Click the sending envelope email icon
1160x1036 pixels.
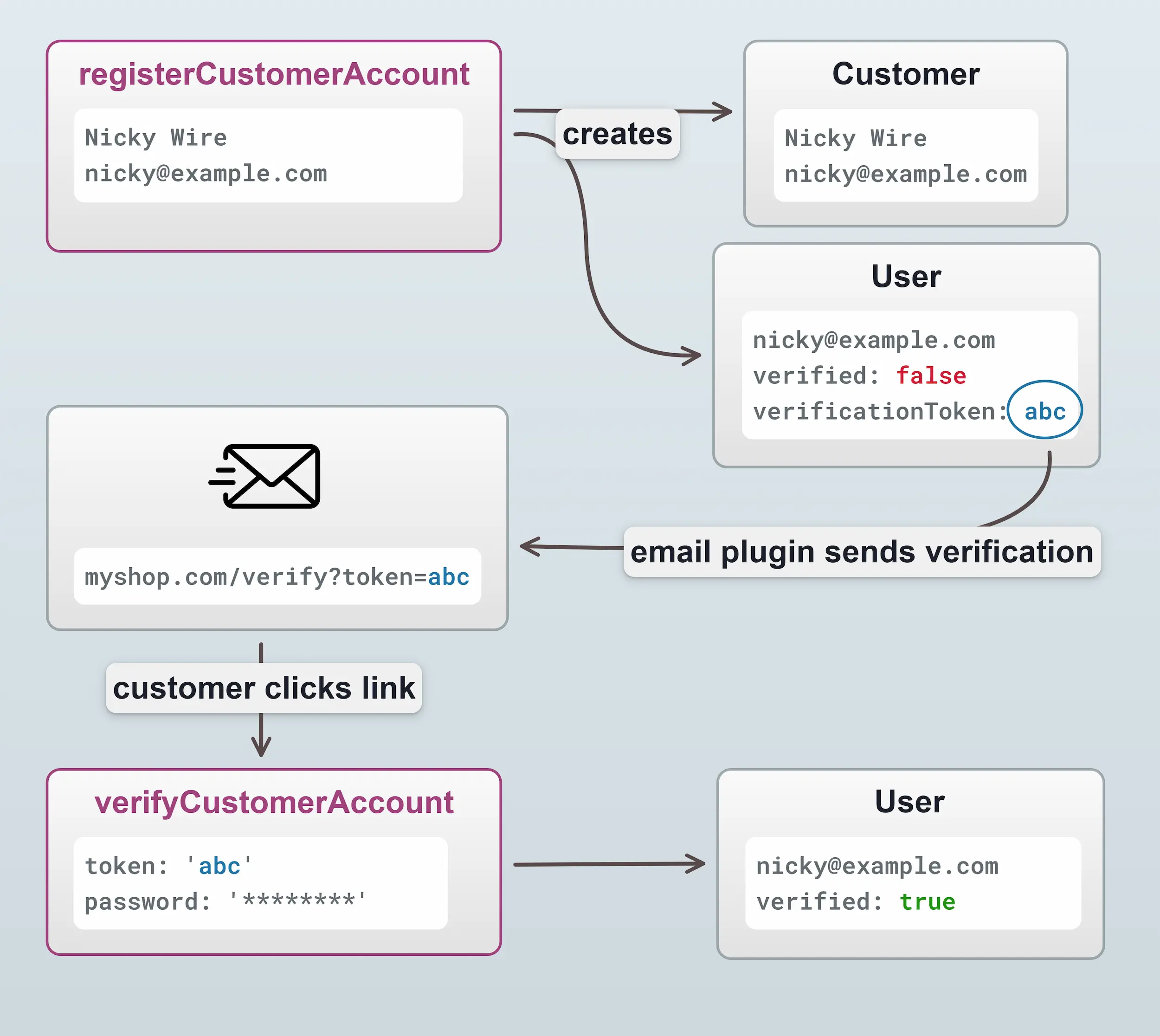265,476
